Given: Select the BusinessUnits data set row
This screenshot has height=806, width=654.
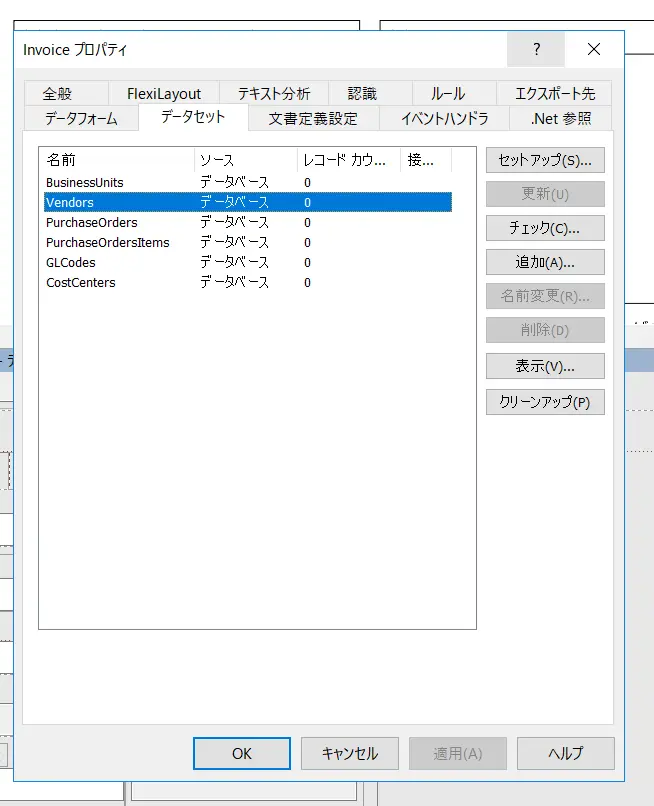Looking at the screenshot, I should click(x=248, y=182).
